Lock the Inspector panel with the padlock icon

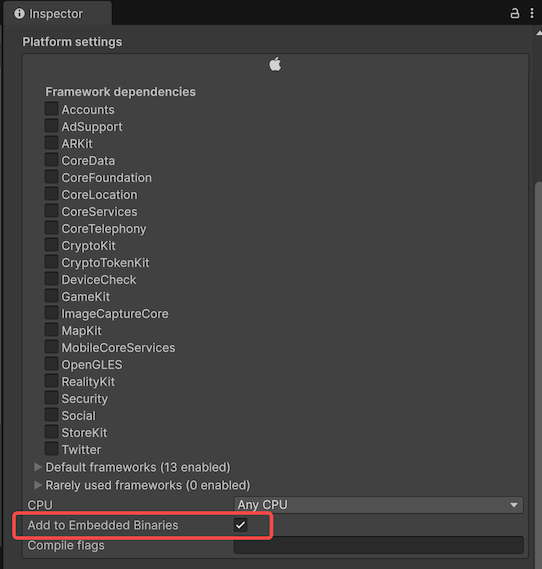coord(514,13)
